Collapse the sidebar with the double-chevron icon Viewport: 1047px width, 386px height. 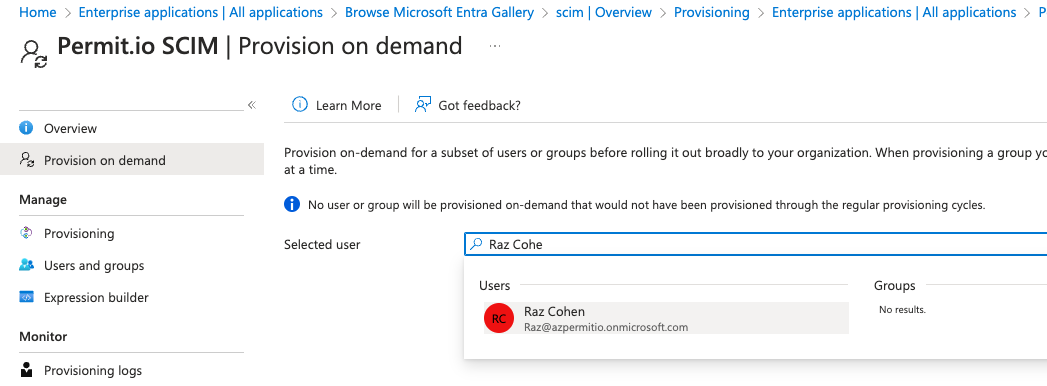pyautogui.click(x=252, y=105)
